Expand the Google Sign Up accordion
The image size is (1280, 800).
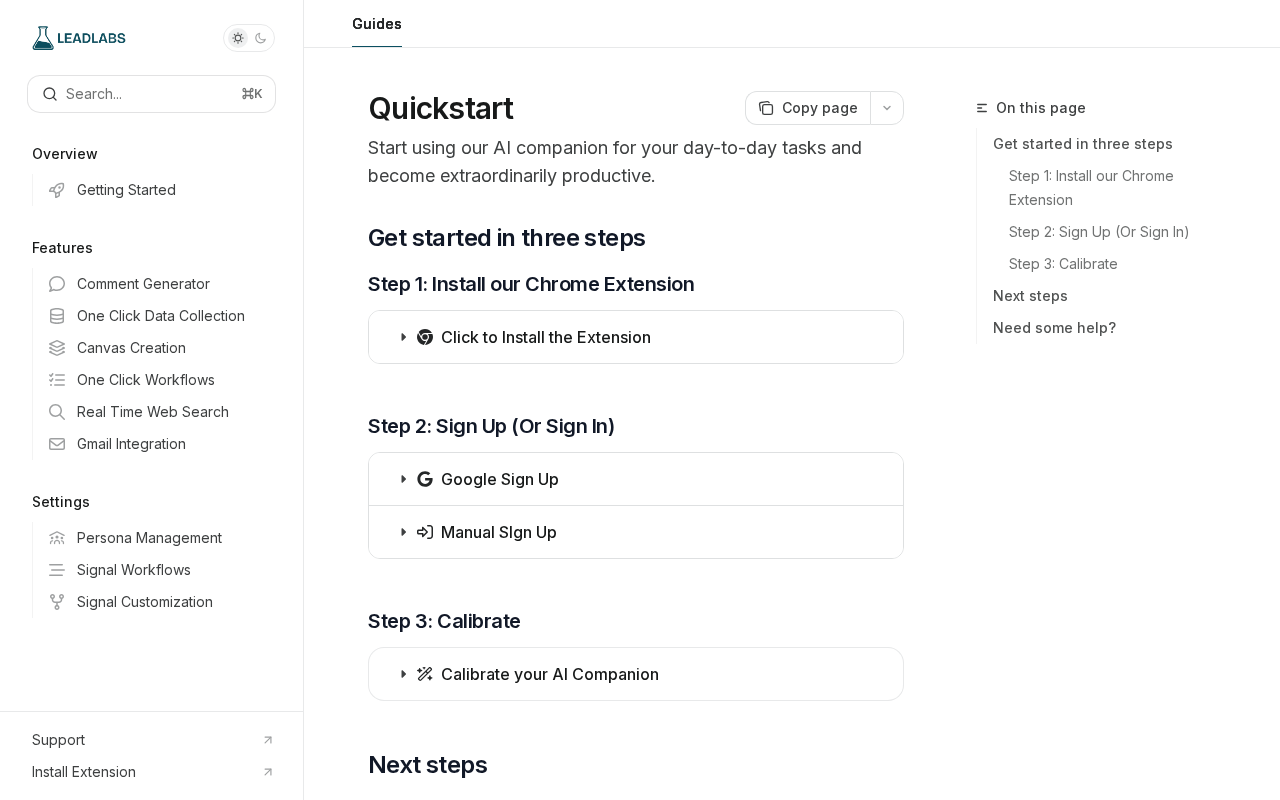499,479
